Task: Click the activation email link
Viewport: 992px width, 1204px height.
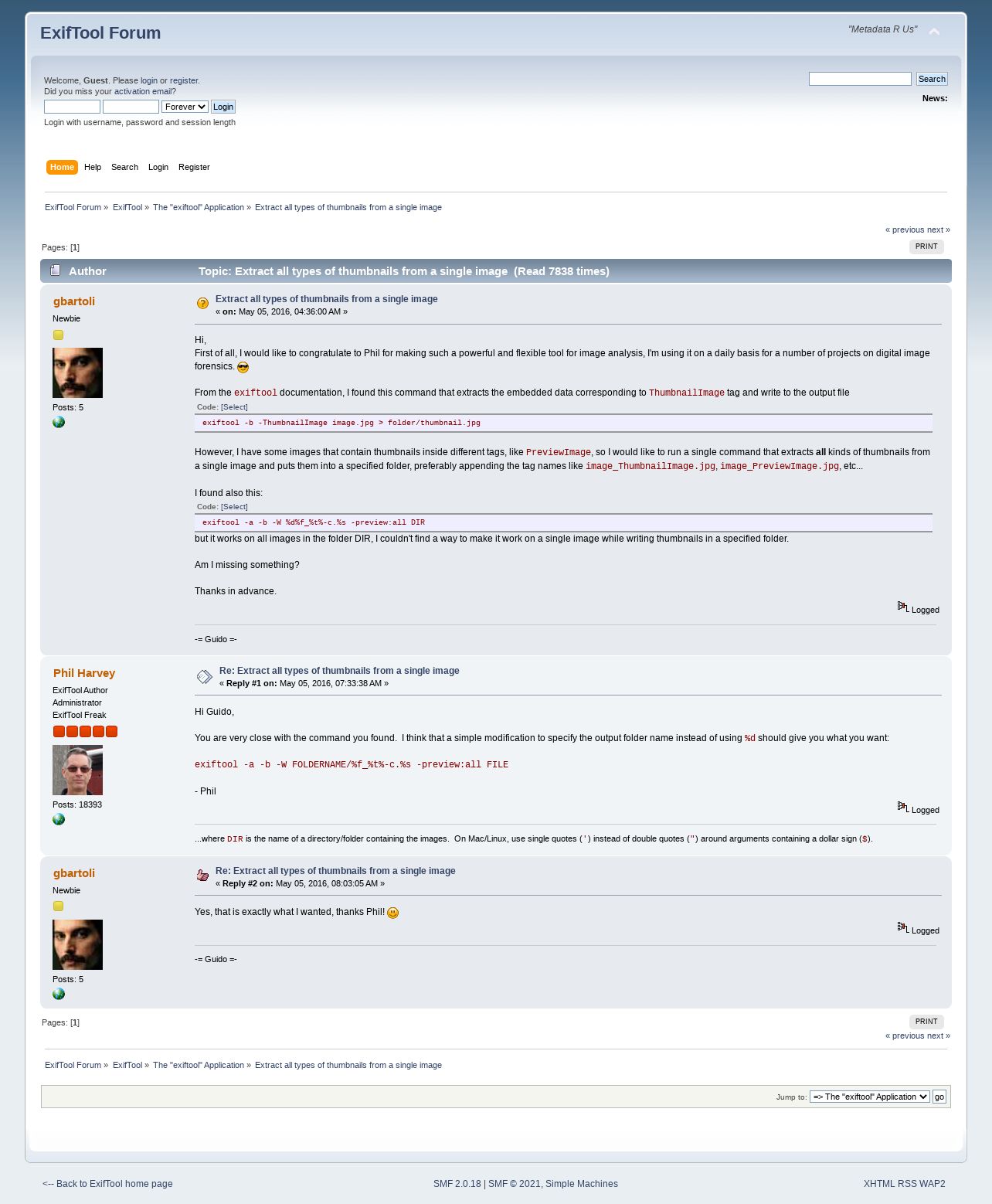Action: tap(142, 91)
